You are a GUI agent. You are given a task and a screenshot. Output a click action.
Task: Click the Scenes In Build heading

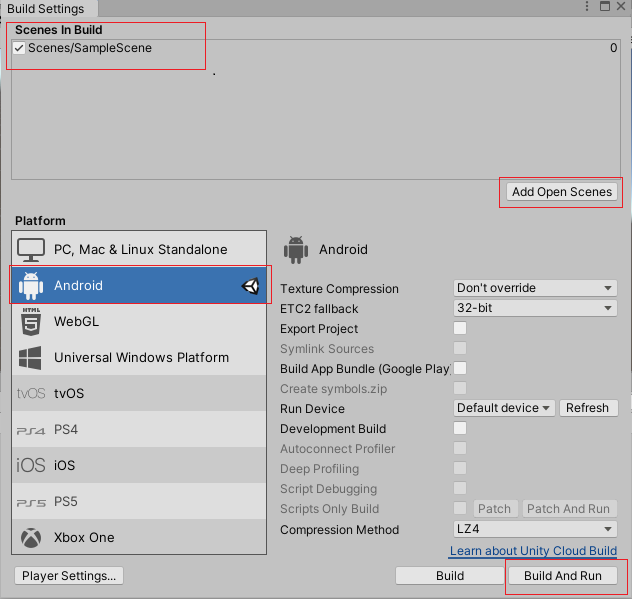tap(58, 30)
